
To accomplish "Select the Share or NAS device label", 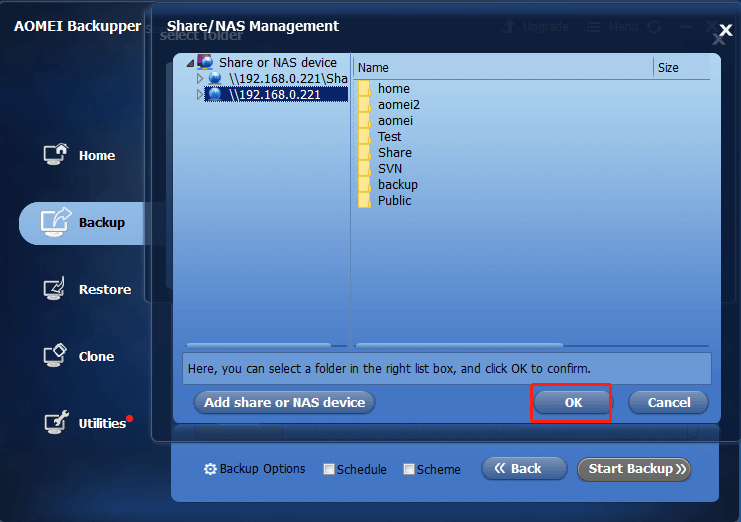I will click(x=278, y=62).
